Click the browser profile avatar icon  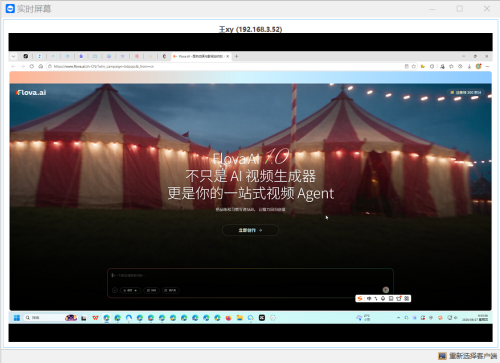point(479,66)
